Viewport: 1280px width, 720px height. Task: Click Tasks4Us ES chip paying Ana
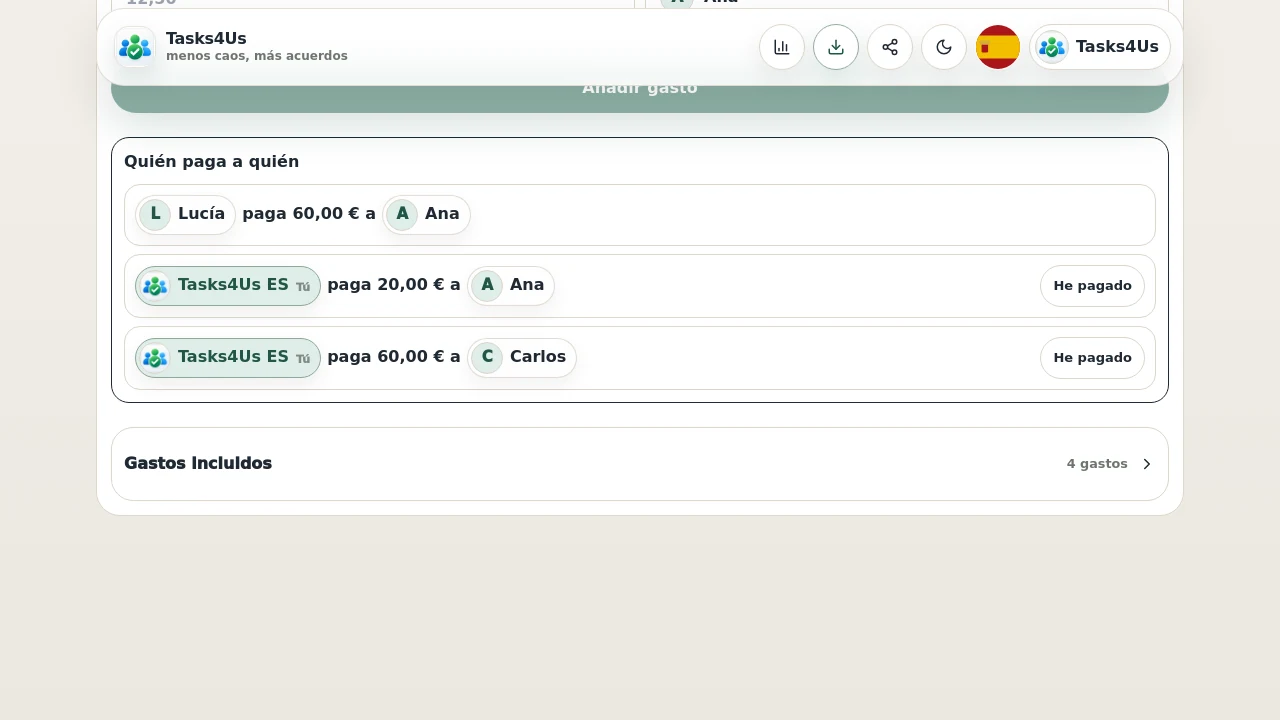228,286
